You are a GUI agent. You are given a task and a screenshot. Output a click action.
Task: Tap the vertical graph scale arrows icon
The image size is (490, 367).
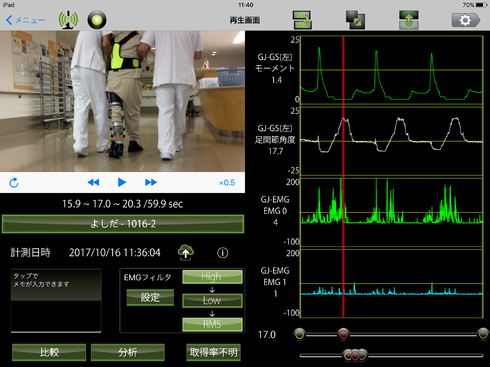click(409, 20)
